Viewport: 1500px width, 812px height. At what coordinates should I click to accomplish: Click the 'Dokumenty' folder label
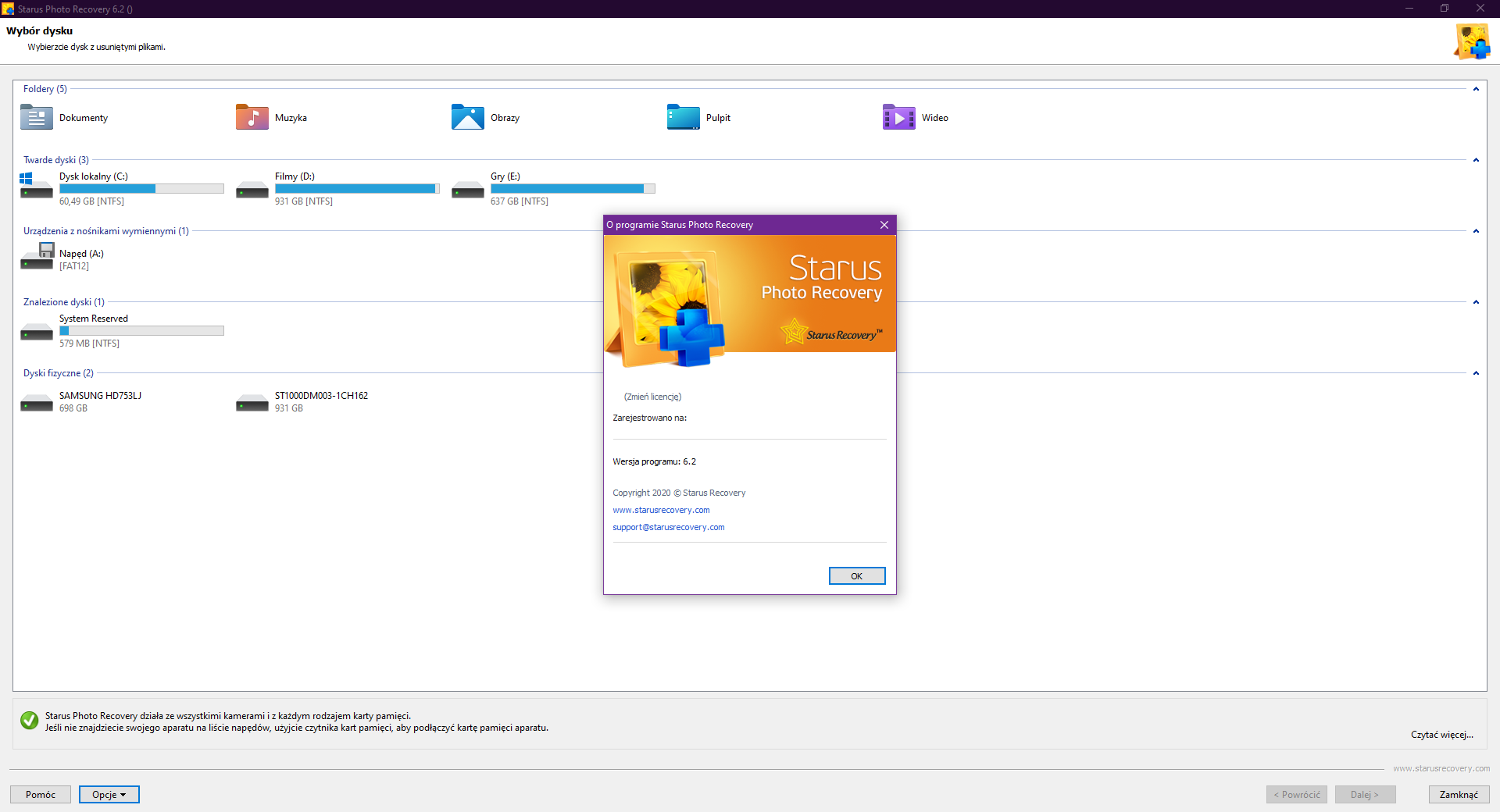click(x=84, y=118)
